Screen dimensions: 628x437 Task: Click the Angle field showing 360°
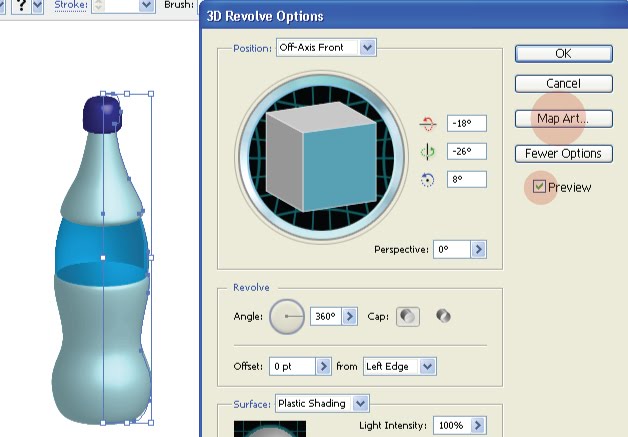tap(326, 316)
